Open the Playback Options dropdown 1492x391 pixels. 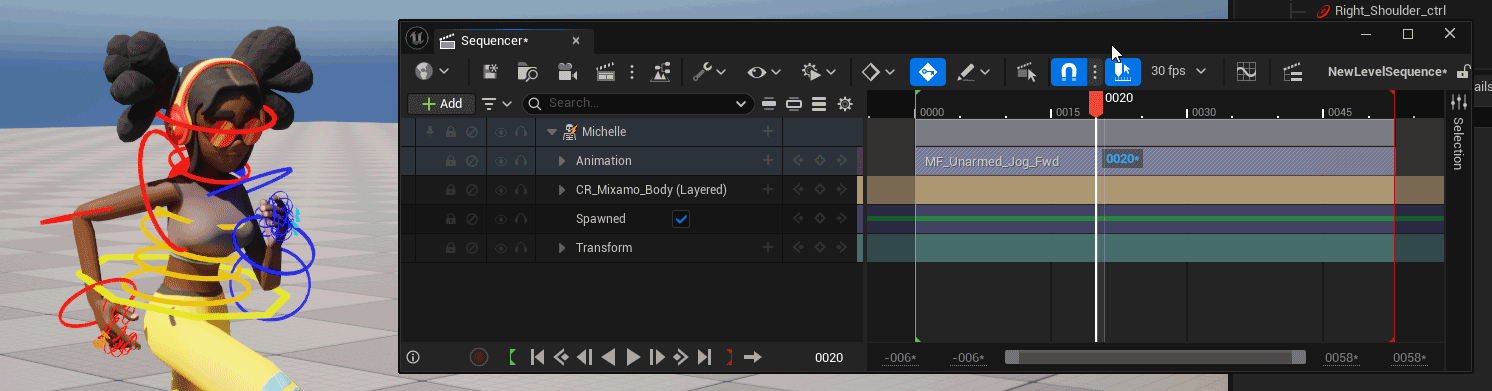point(819,72)
